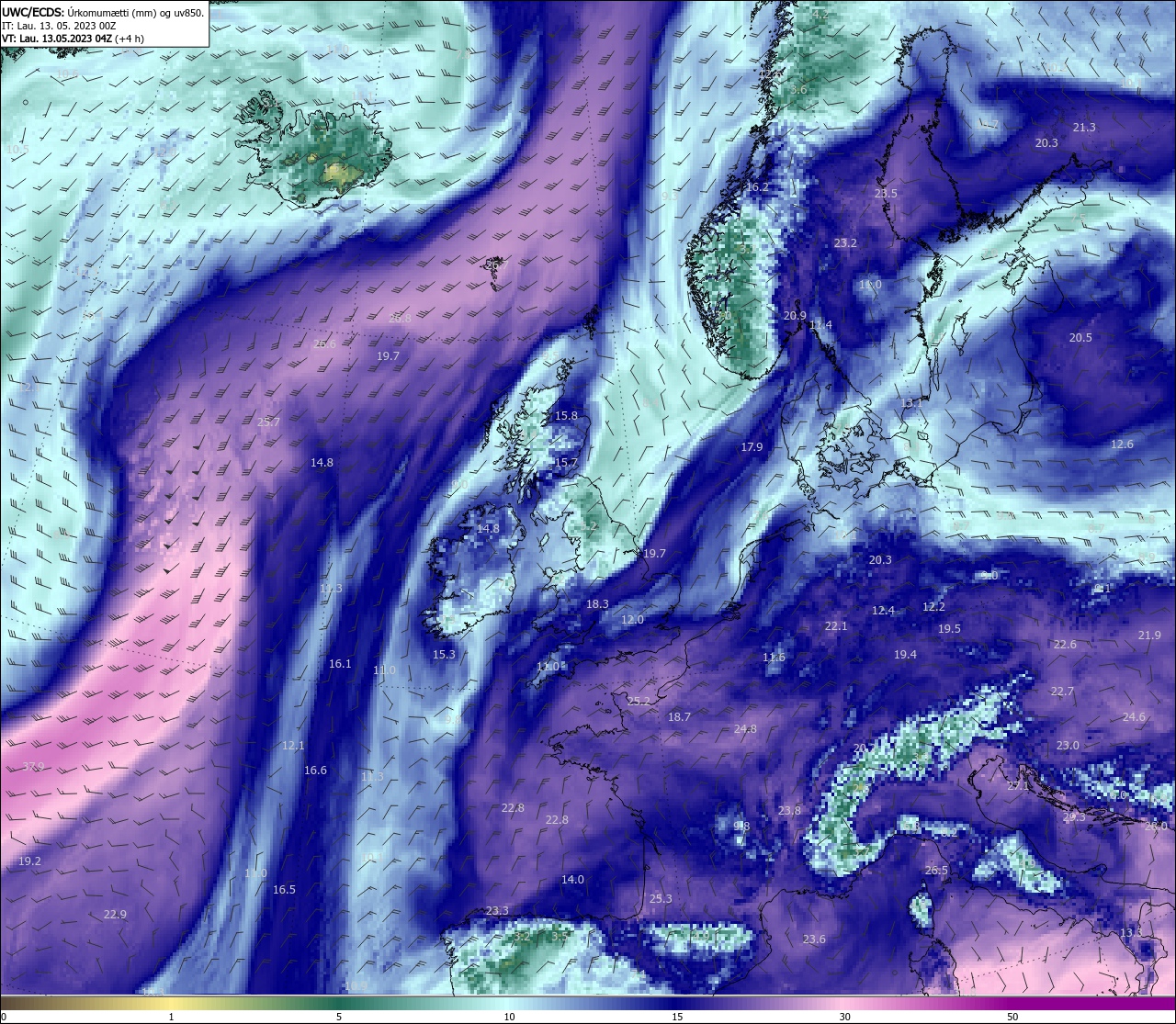Click the map value 25.3
The height and width of the screenshot is (1024, 1176).
[x=661, y=899]
